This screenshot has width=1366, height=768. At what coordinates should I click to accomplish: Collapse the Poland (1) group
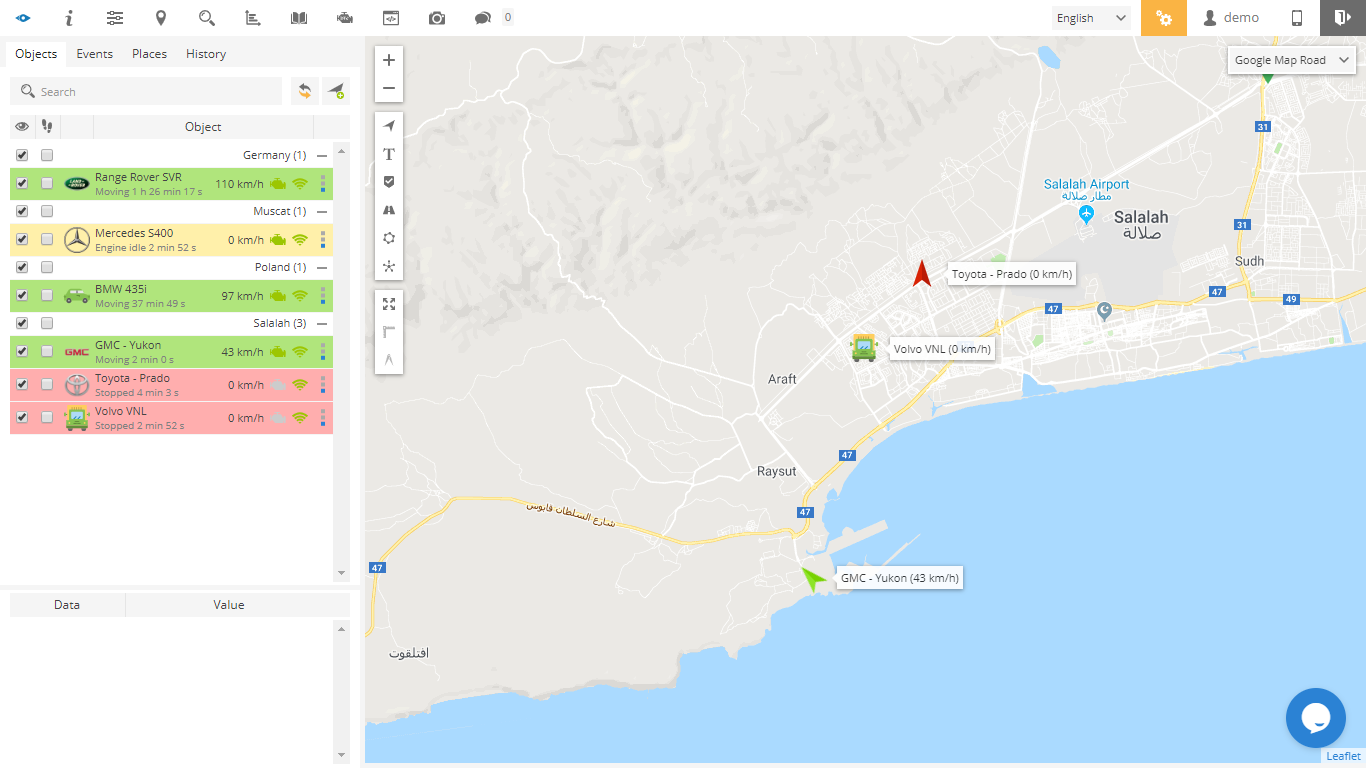click(x=322, y=268)
